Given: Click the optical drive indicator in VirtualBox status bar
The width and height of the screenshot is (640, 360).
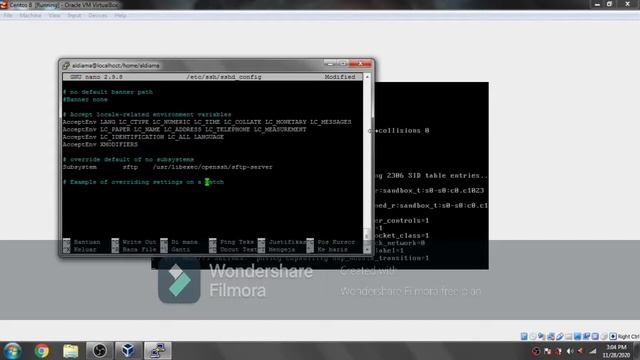Looking at the screenshot, I should click(x=533, y=336).
